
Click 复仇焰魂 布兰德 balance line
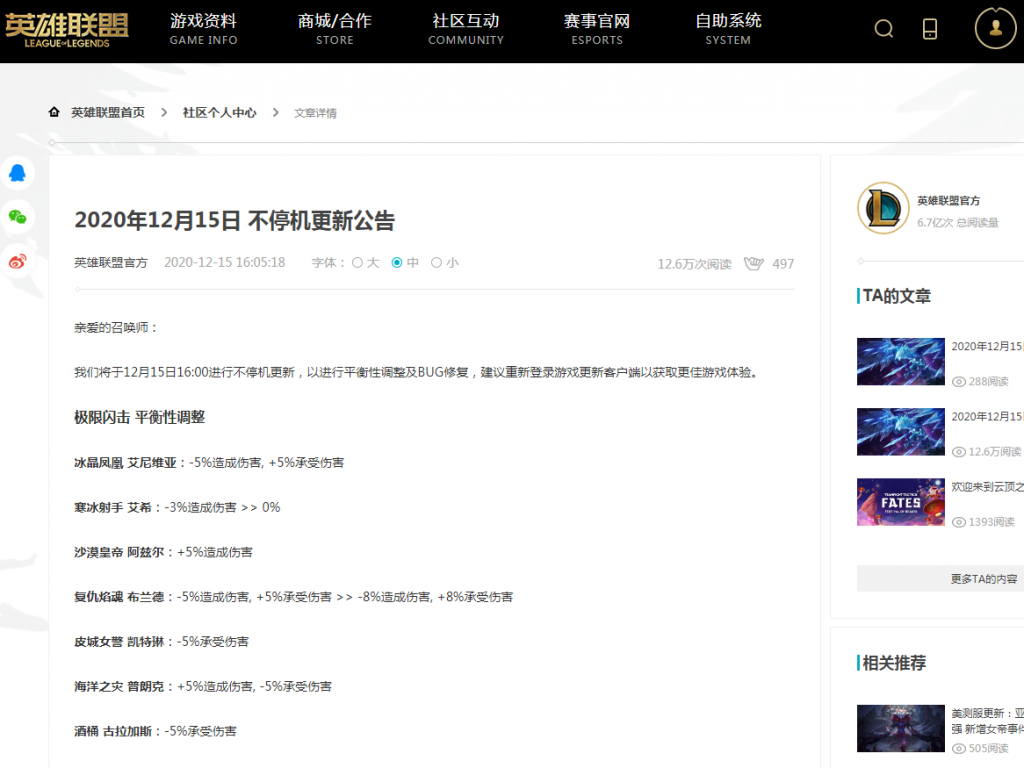(293, 597)
